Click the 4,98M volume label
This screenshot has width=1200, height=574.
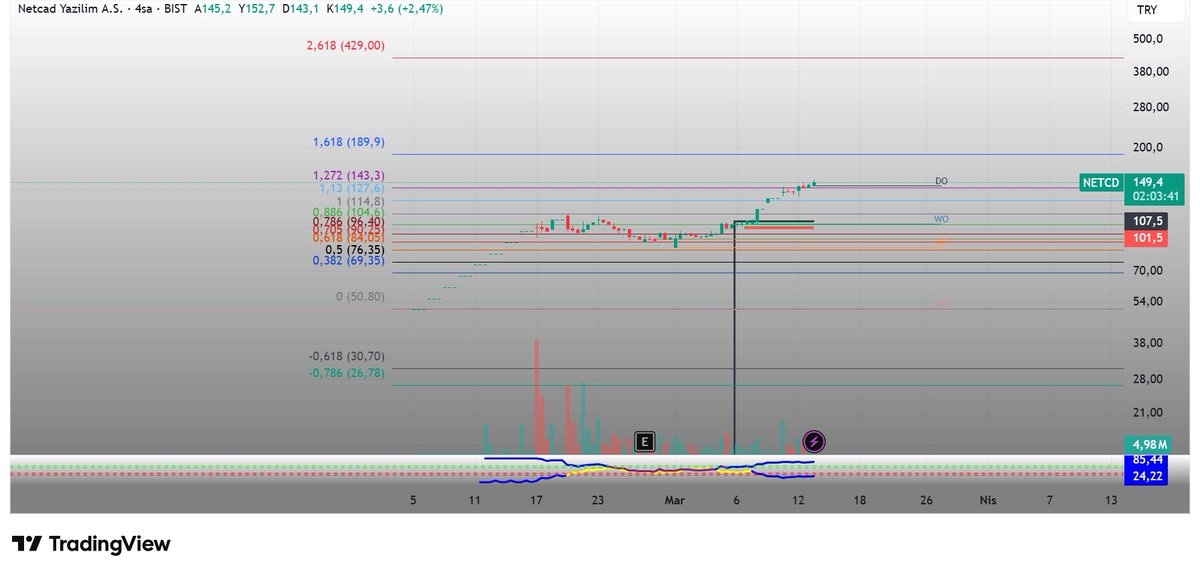click(x=1151, y=444)
